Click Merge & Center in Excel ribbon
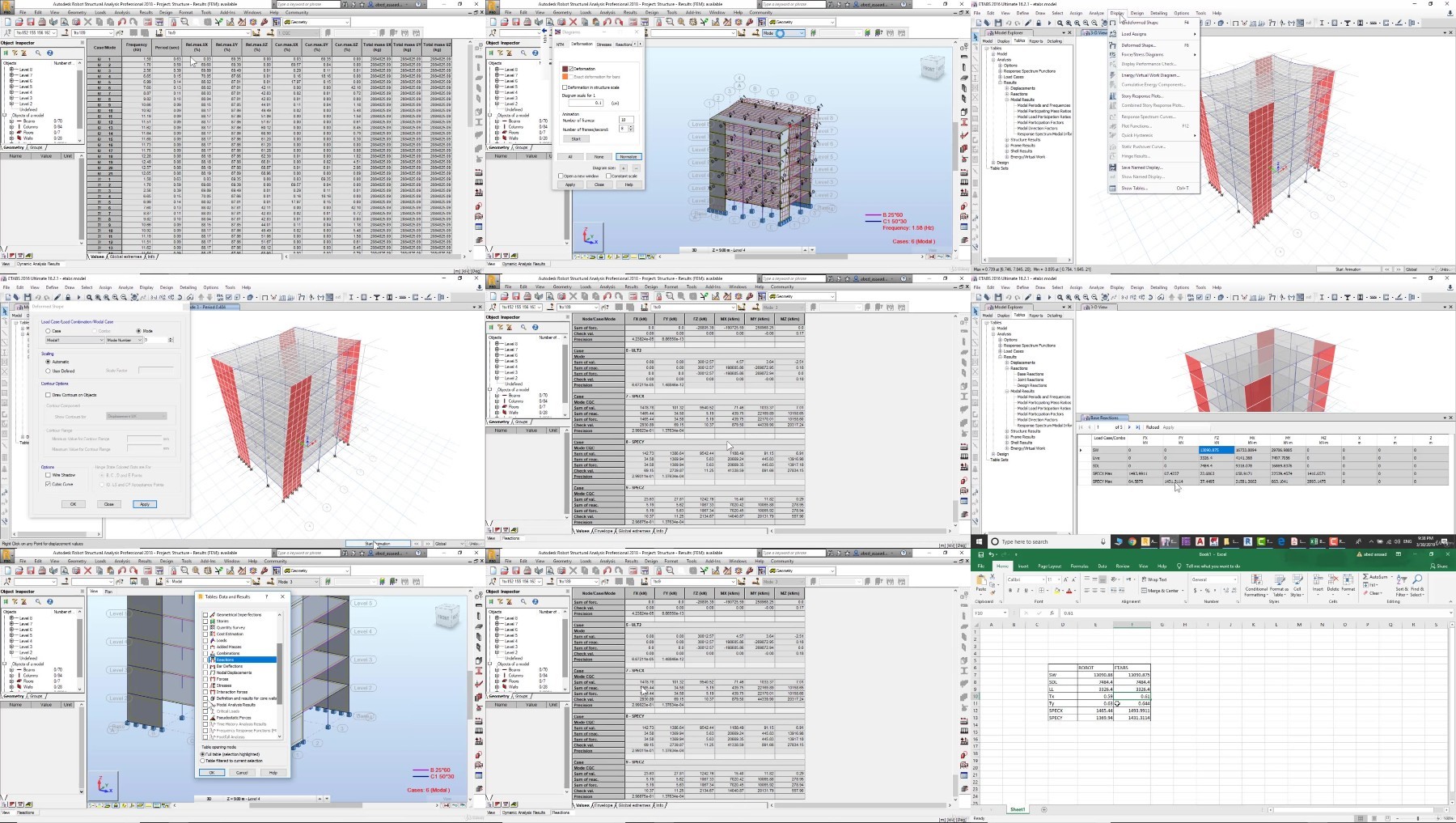The width and height of the screenshot is (1456, 823). pyautogui.click(x=1161, y=591)
